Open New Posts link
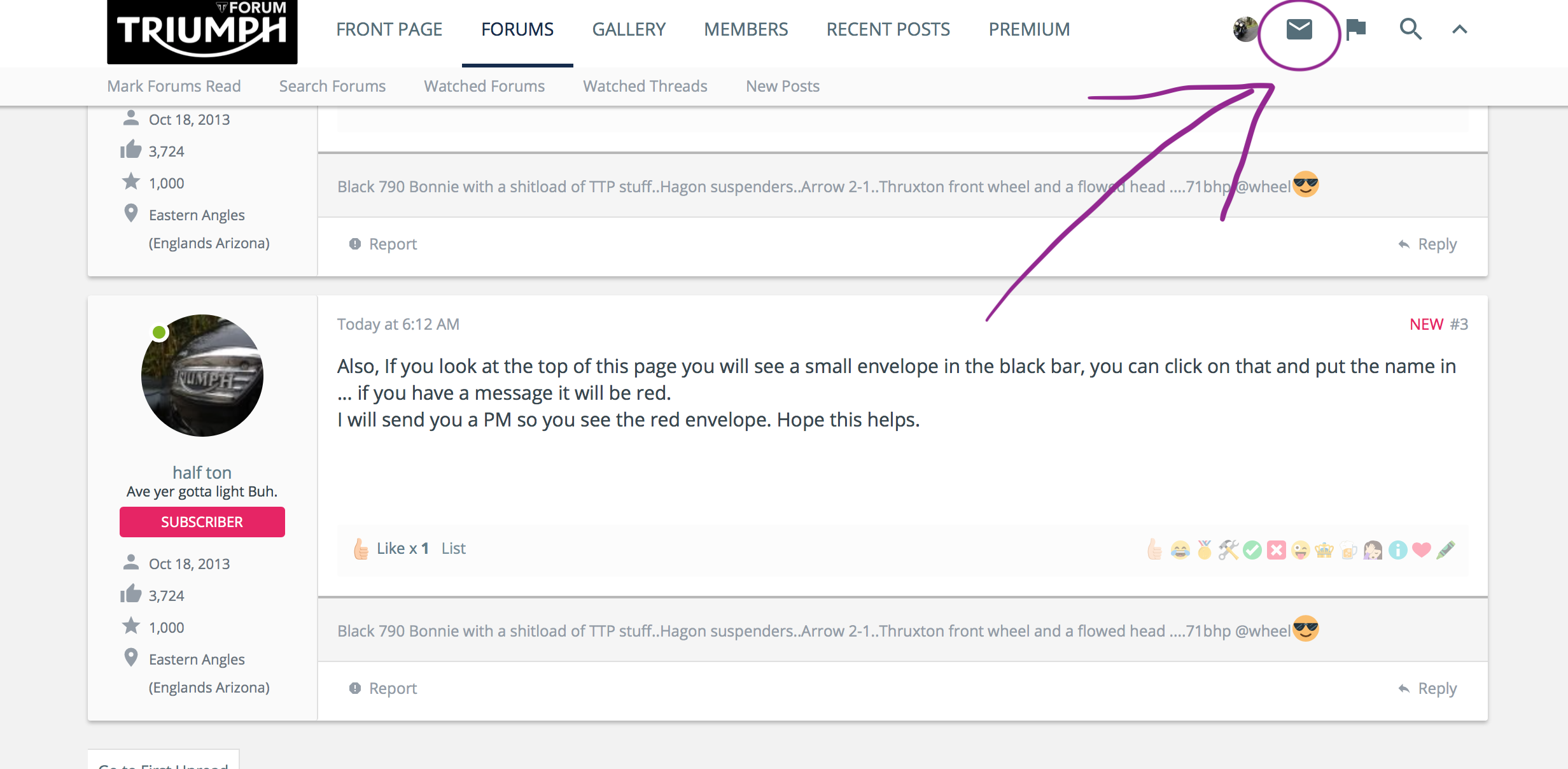 point(783,86)
